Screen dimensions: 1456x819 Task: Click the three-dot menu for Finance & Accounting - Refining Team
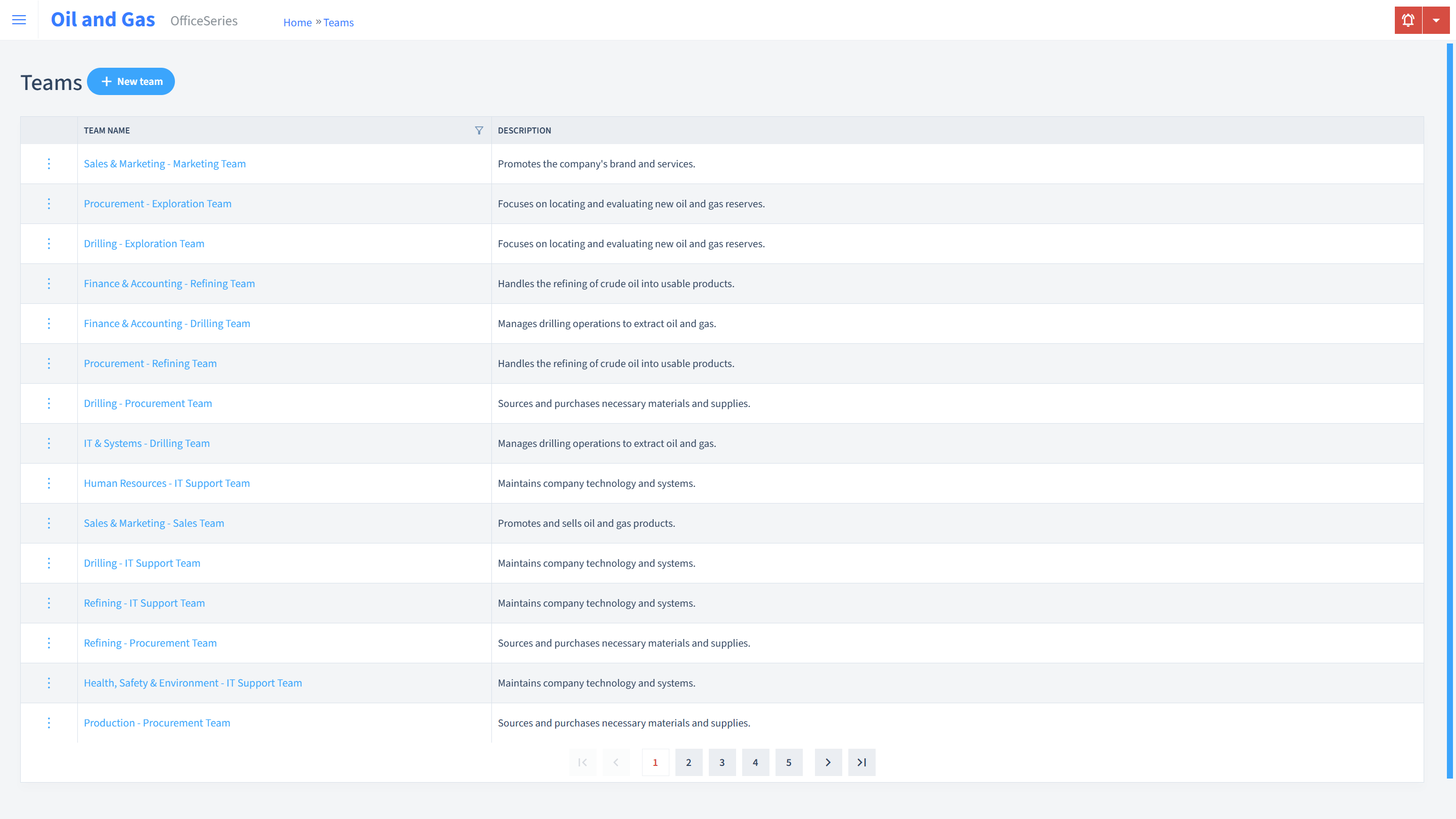[49, 283]
